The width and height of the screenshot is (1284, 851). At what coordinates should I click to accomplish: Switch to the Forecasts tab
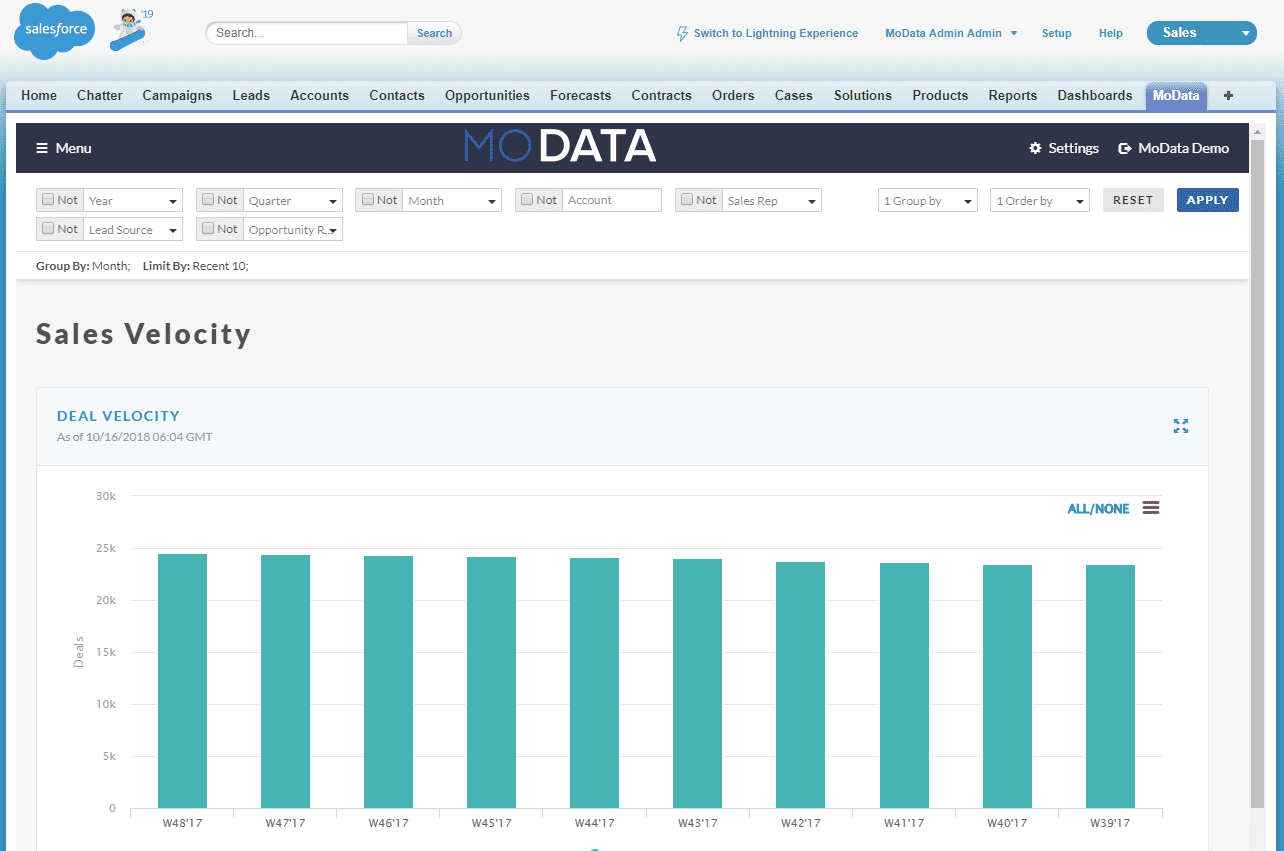click(580, 96)
